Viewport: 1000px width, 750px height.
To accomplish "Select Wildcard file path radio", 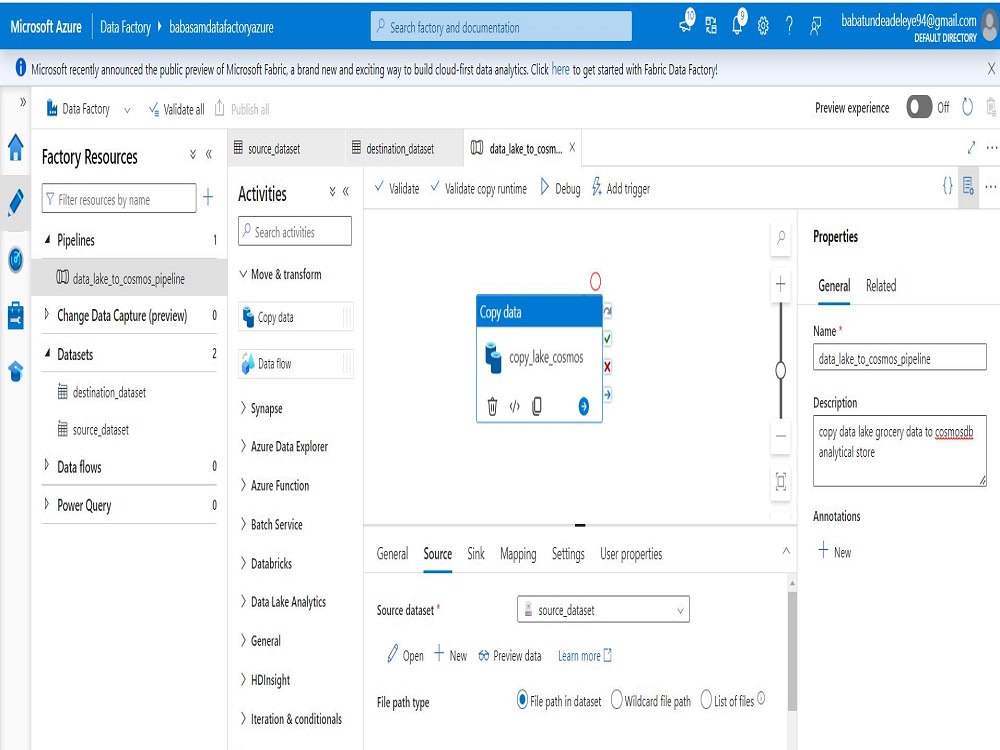I will pyautogui.click(x=616, y=700).
